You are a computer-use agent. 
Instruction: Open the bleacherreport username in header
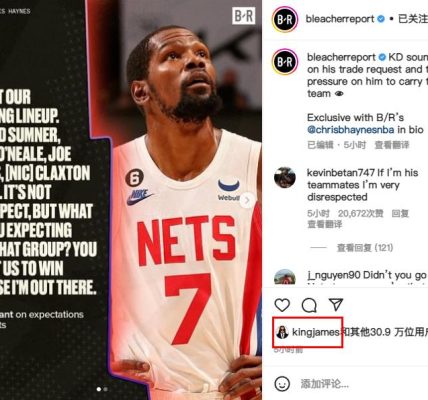pos(340,19)
